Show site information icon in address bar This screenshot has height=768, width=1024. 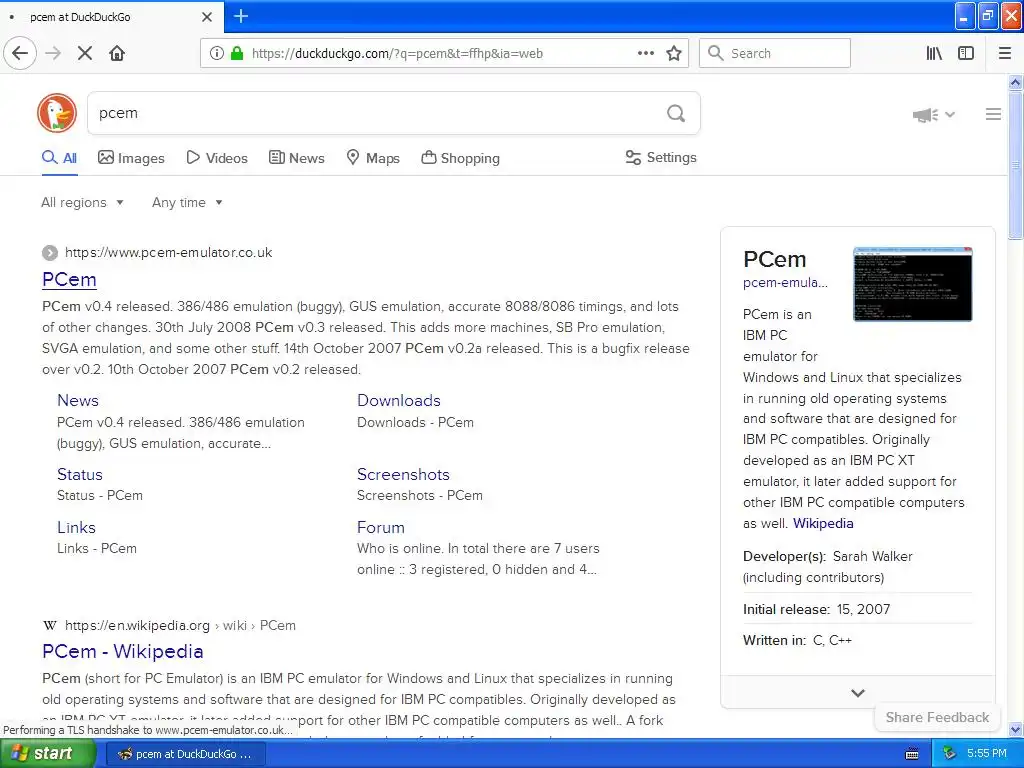point(216,53)
